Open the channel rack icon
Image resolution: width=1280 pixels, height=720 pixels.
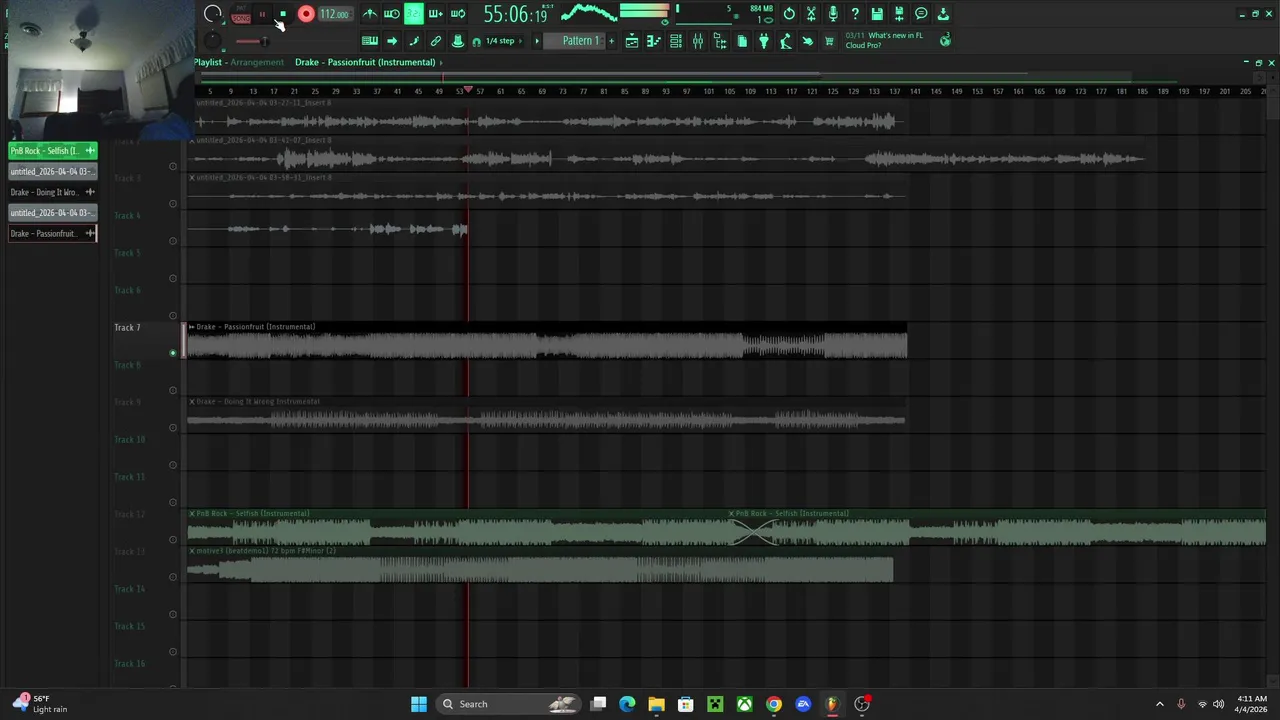coord(676,41)
